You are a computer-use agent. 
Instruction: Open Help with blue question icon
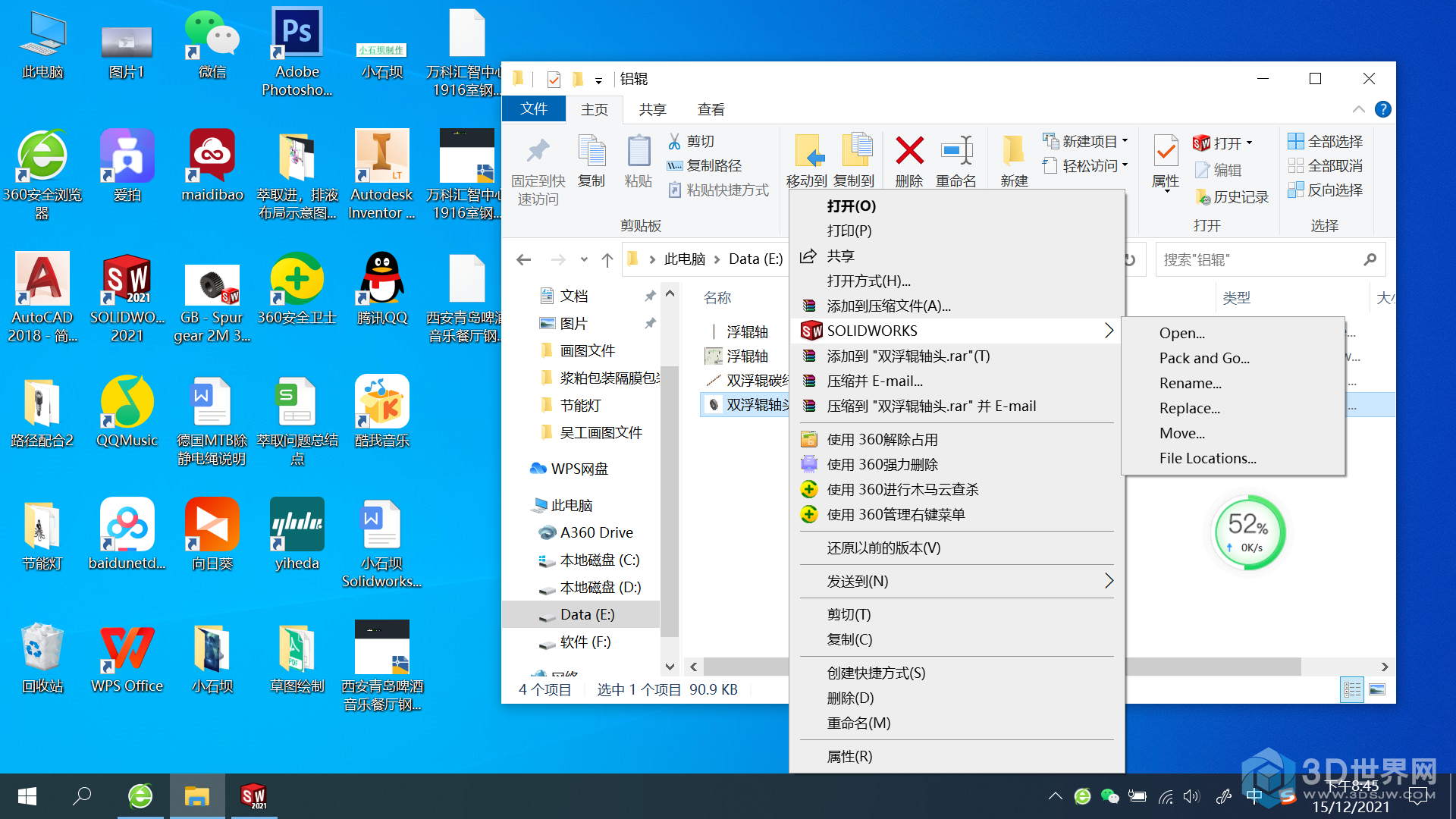(x=1383, y=109)
